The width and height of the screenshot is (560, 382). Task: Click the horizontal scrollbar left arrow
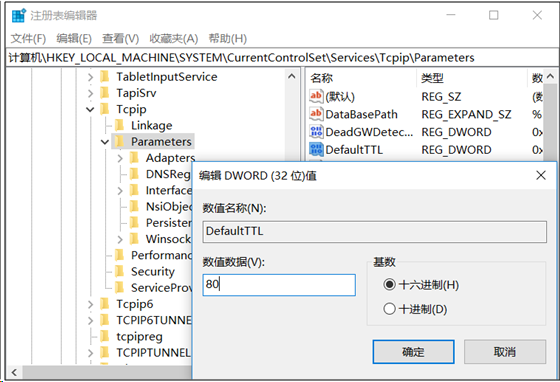tap(14, 372)
